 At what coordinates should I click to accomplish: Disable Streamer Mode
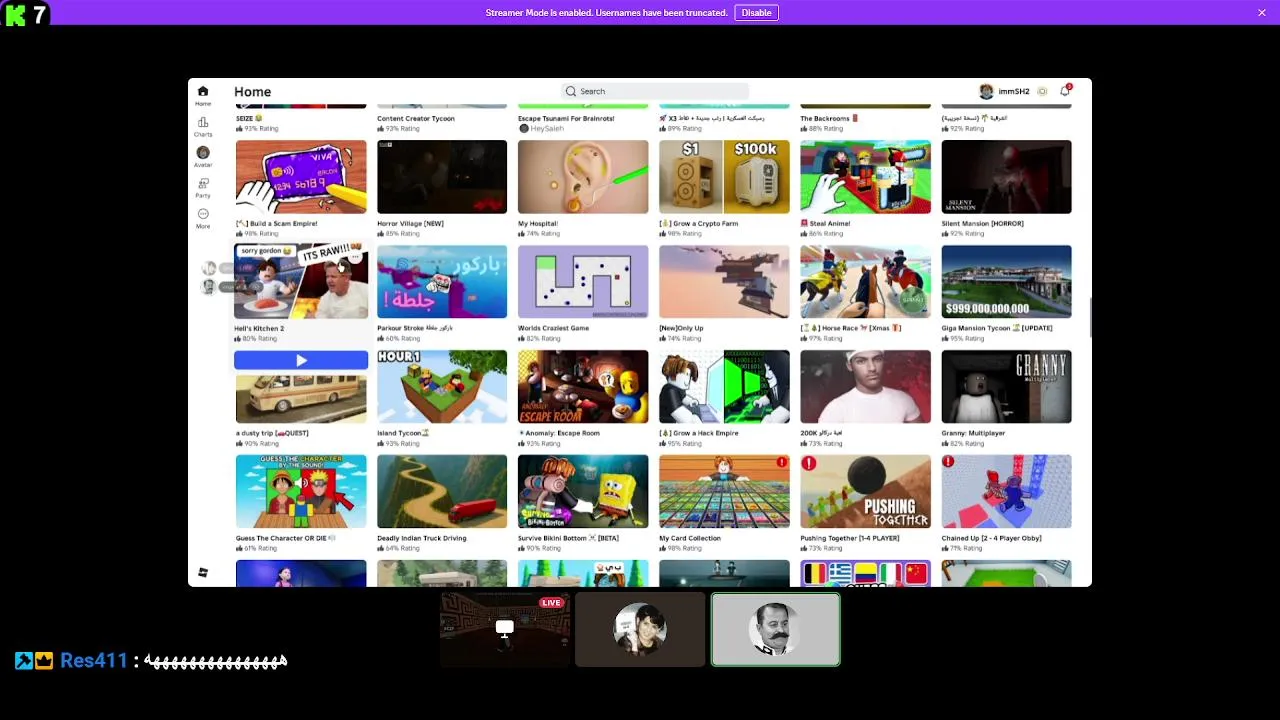click(x=756, y=12)
